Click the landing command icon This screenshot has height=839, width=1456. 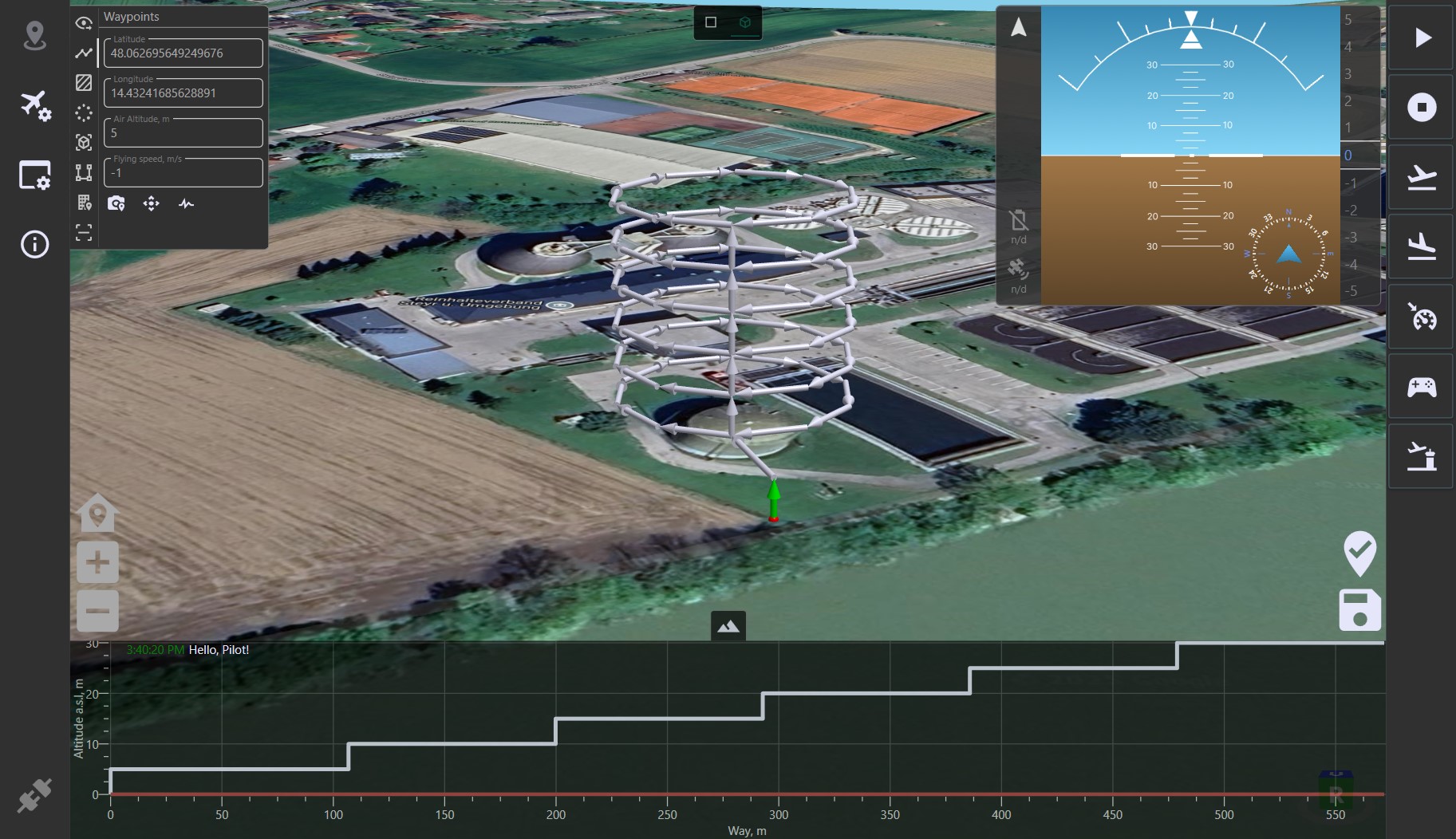1421,246
